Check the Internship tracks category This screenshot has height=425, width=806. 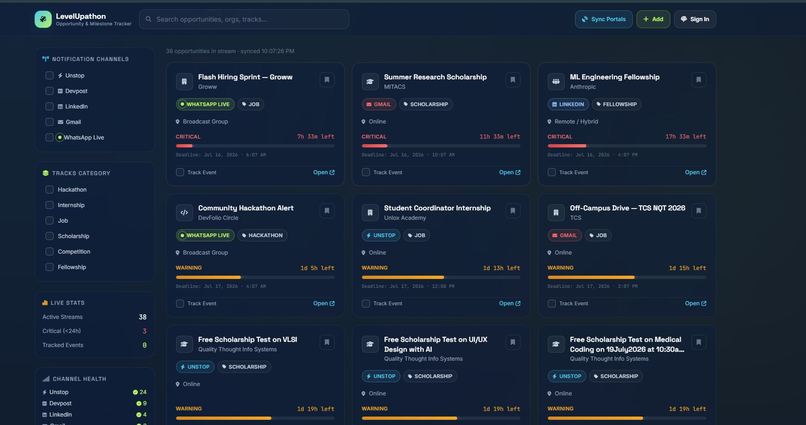click(49, 205)
